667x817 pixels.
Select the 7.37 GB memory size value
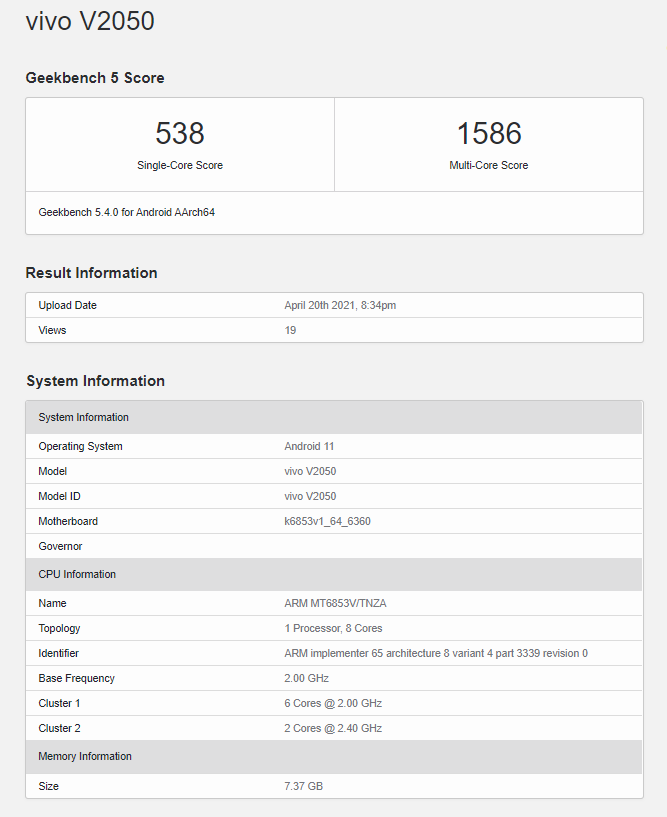[304, 786]
